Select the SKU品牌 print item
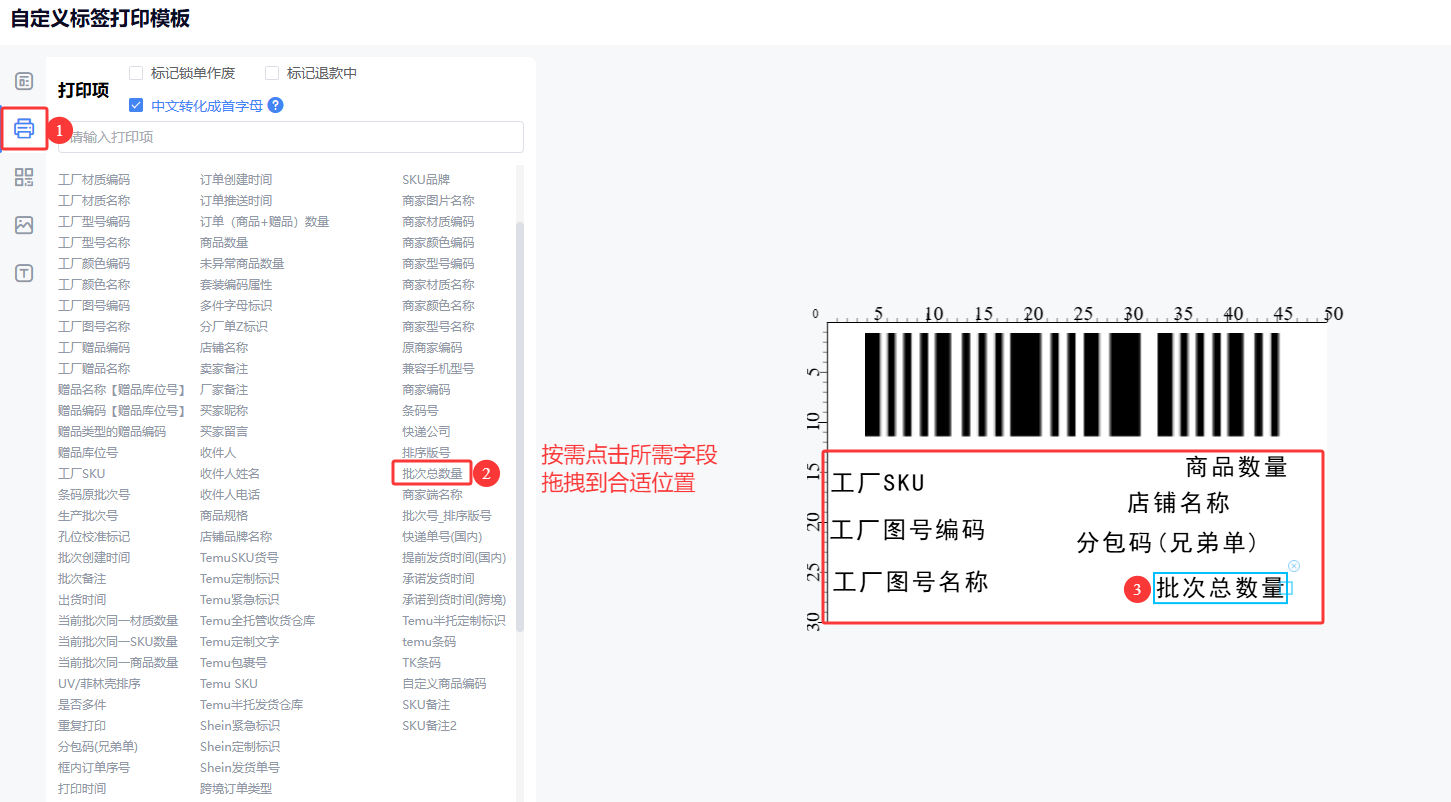The height and width of the screenshot is (802, 1451). click(x=426, y=180)
